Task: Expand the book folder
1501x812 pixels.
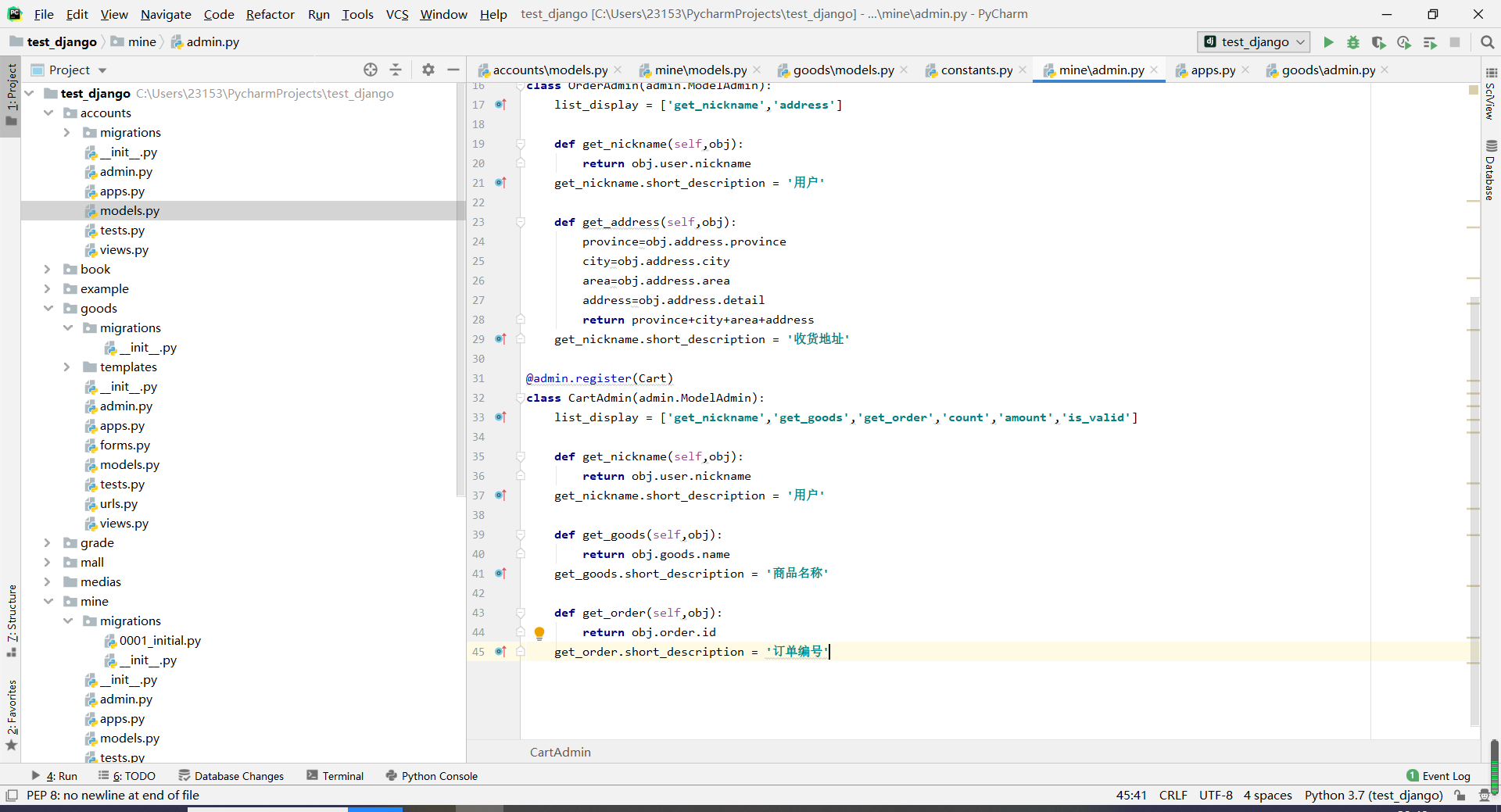Action: [48, 270]
